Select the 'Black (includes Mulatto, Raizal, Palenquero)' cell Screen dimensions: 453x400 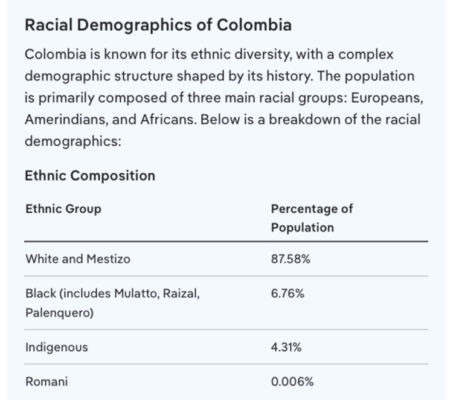[113, 303]
